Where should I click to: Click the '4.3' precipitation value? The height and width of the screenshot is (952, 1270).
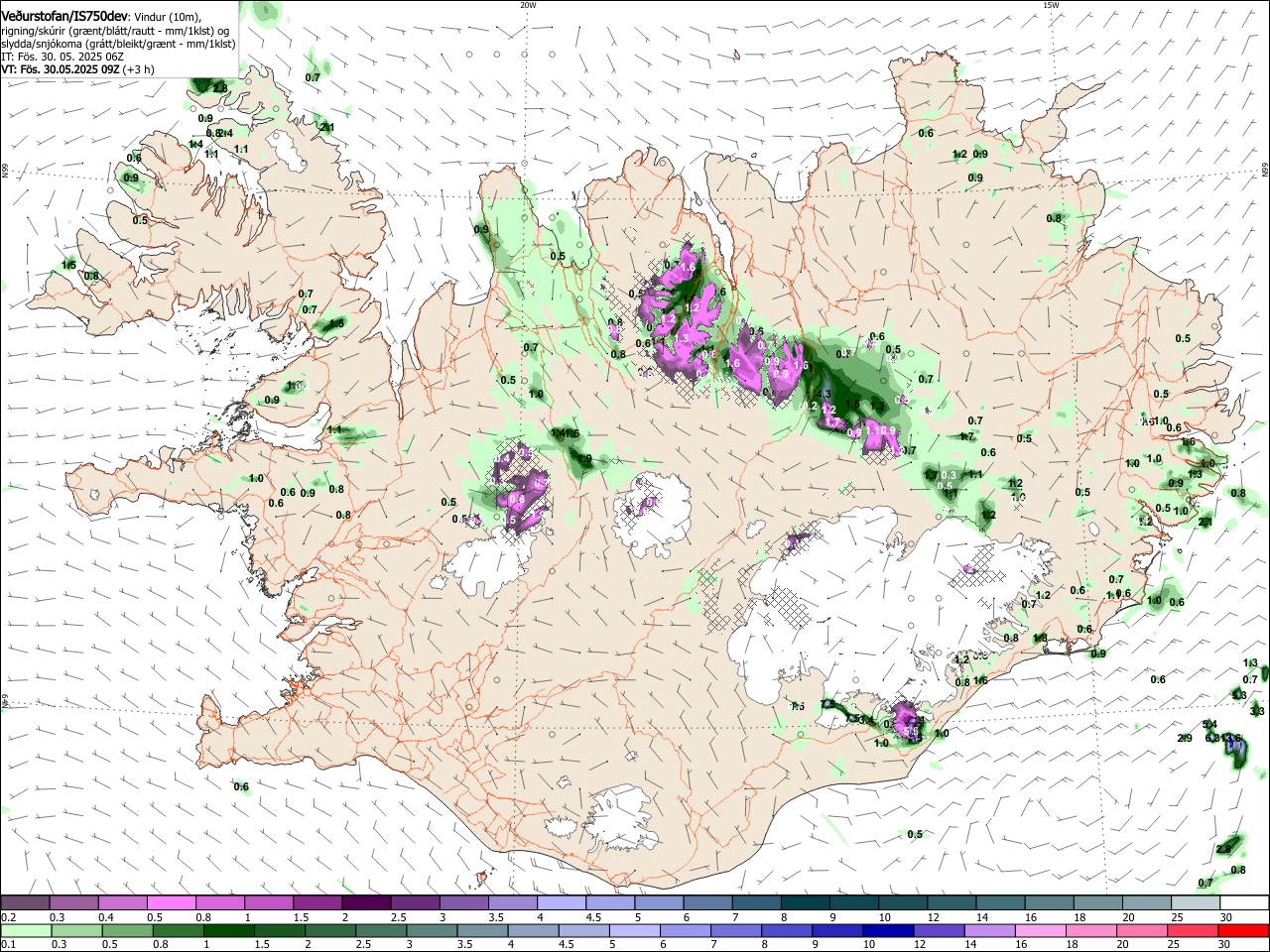pyautogui.click(x=823, y=395)
